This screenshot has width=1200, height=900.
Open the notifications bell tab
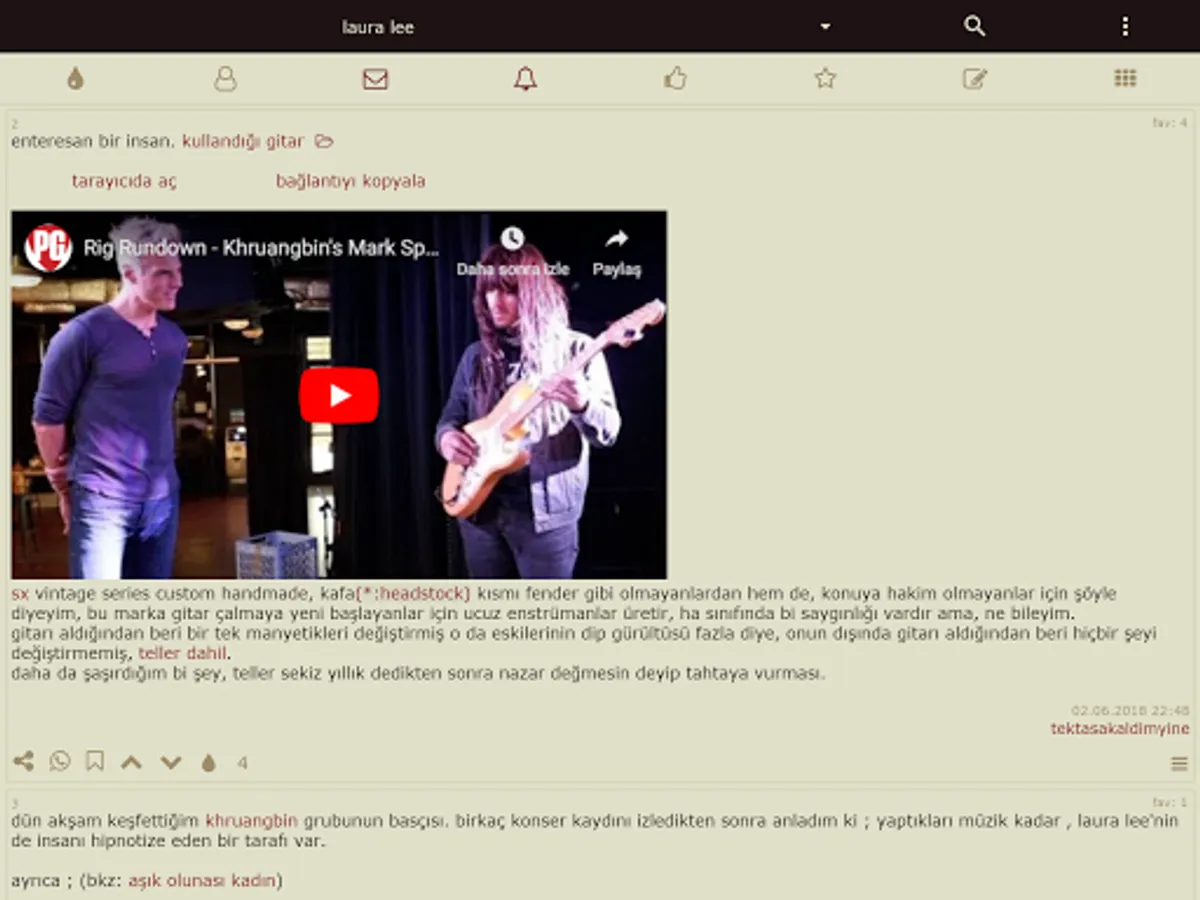525,79
